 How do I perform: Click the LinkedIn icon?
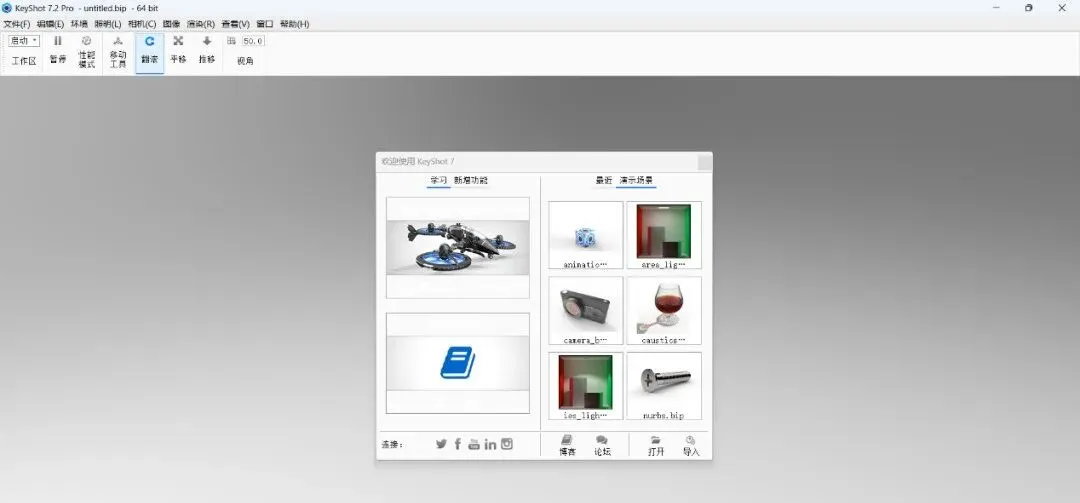[x=490, y=444]
